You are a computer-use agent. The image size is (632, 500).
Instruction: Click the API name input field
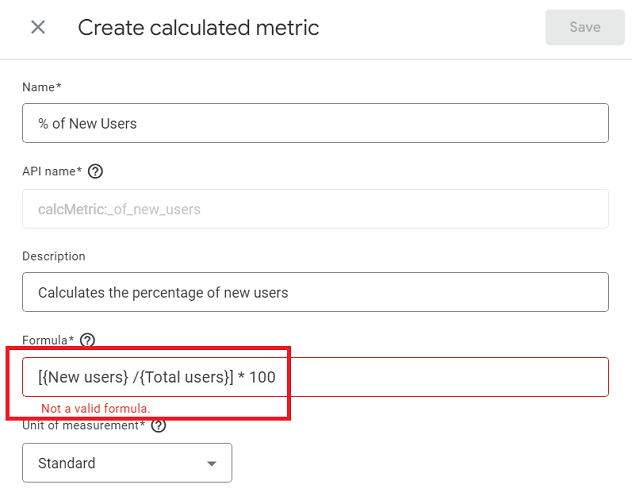[315, 209]
